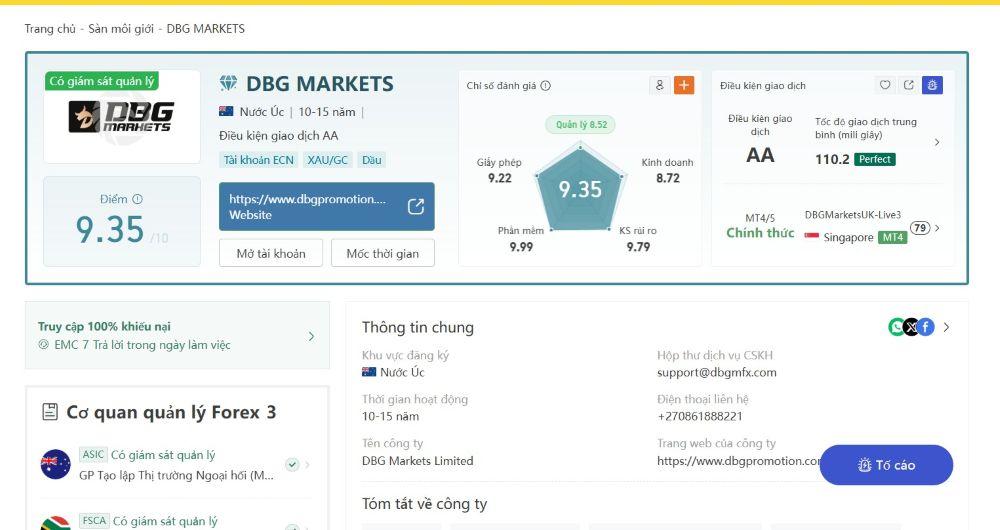1000x530 pixels.
Task: Click the Australian flag next to Nước Úc header
Action: pyautogui.click(x=226, y=112)
